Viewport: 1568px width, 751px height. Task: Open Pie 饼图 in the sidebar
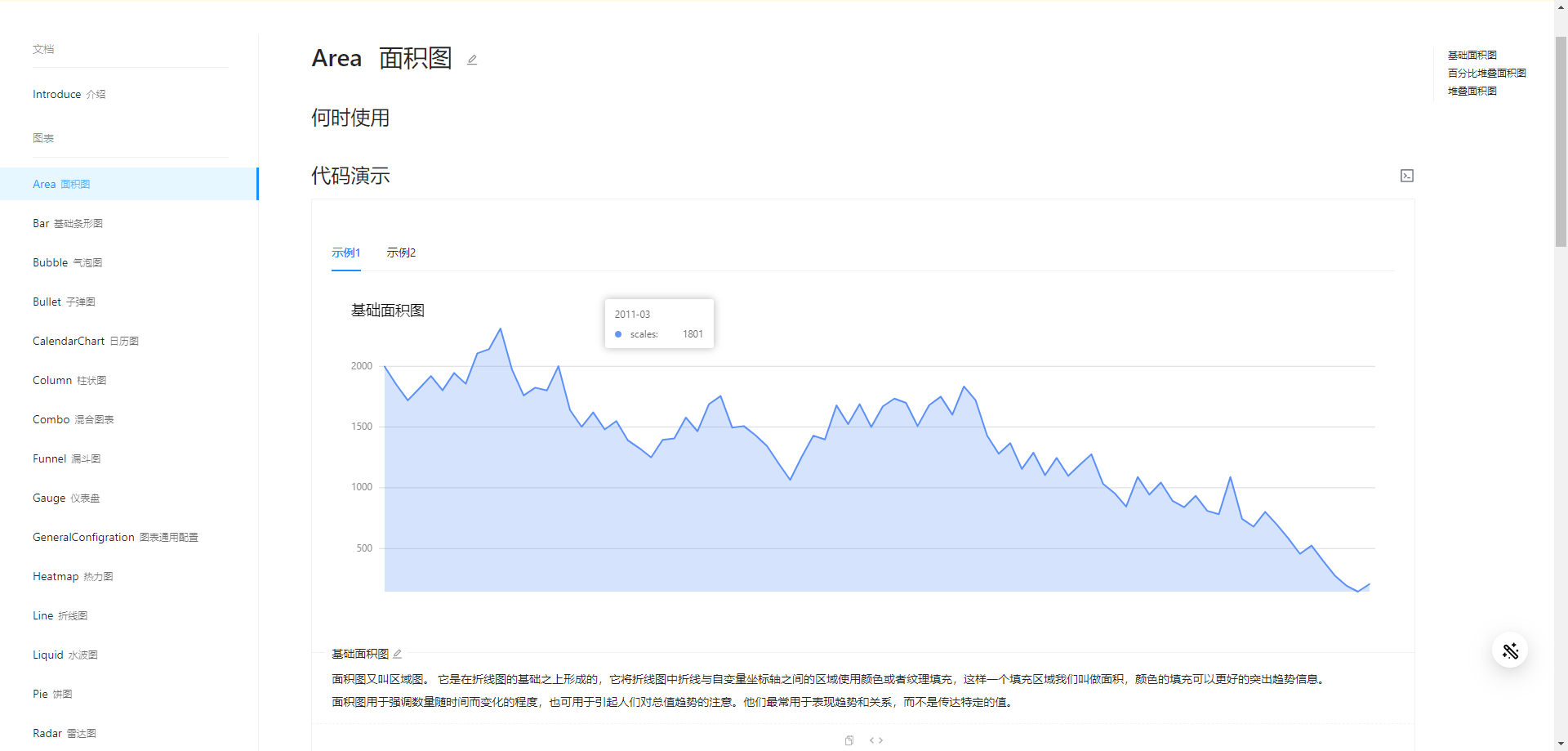point(129,694)
